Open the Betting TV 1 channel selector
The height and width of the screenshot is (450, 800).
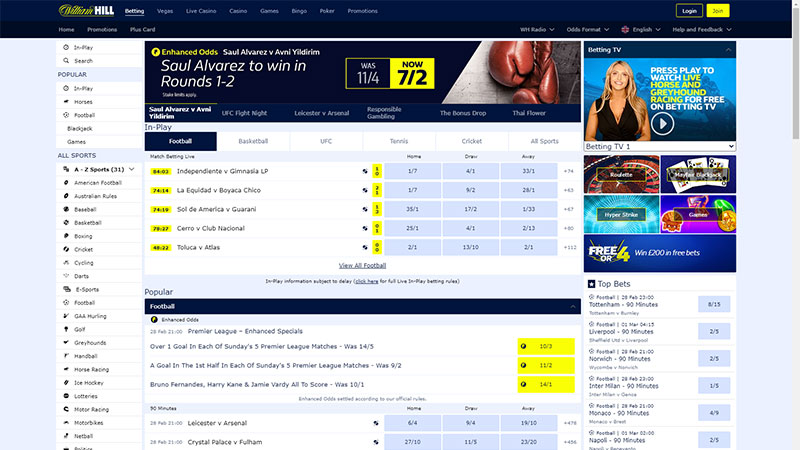660,146
